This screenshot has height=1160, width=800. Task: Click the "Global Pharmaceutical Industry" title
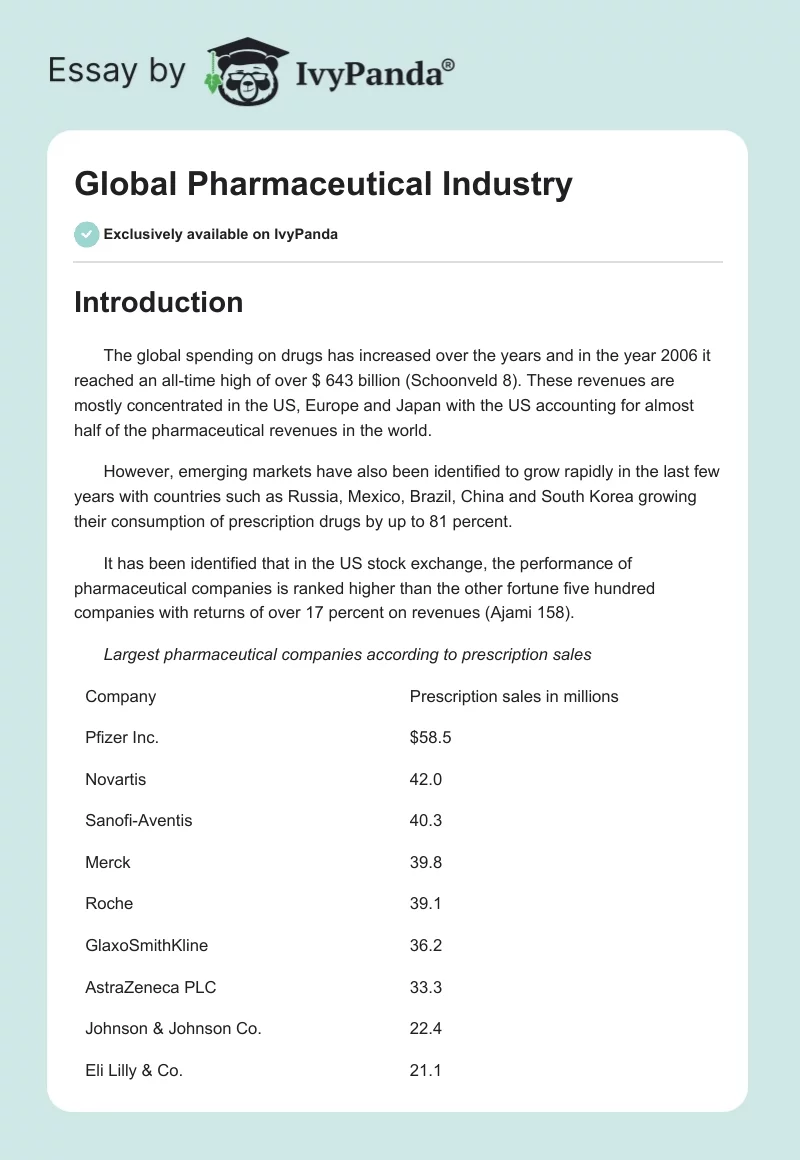323,184
